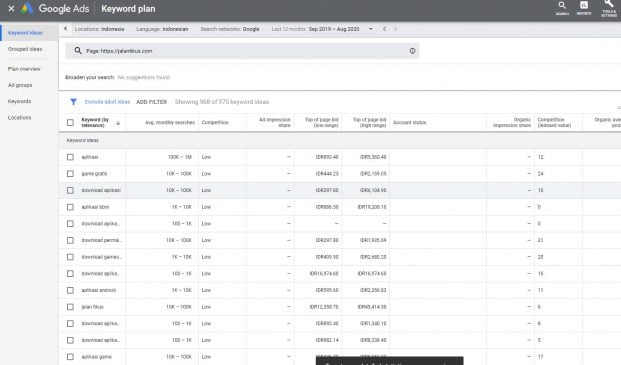The image size is (621, 365).
Task: Click the 'aplikasi bbm' keyword text
Action: [95, 207]
